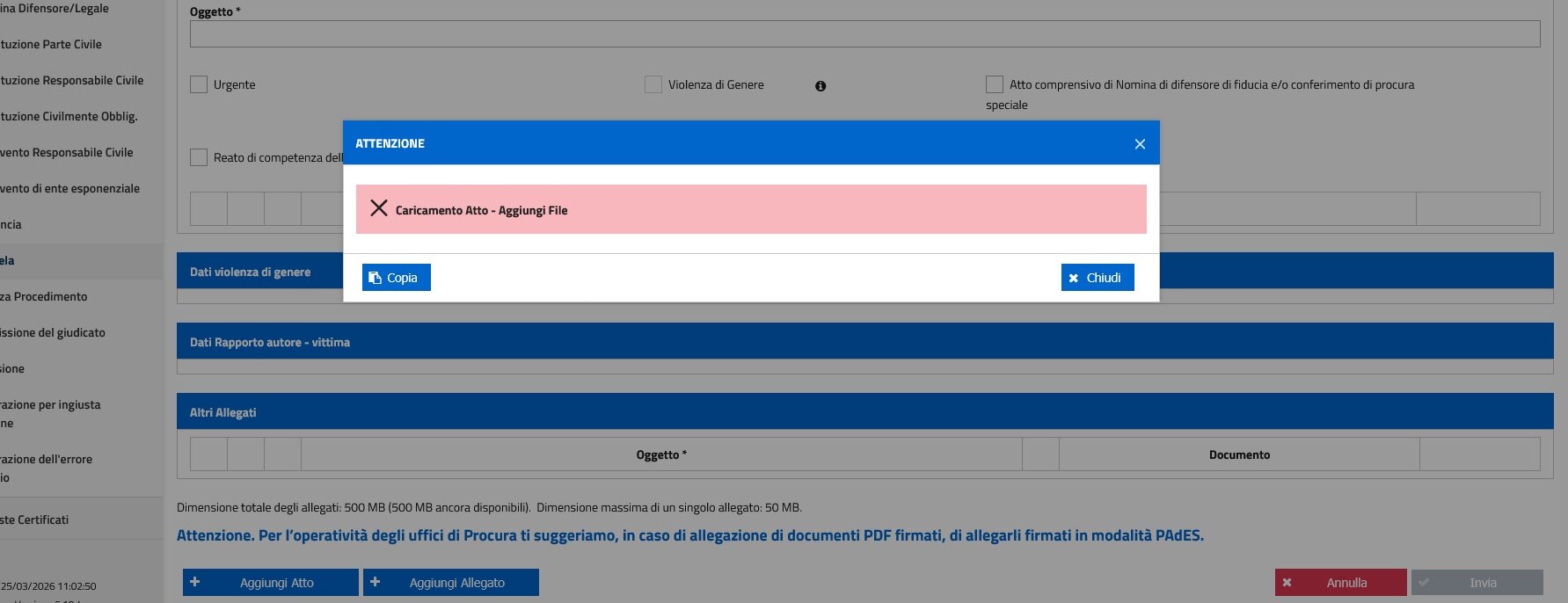Click Aggiungi Atto button
The image size is (1568, 603).
pyautogui.click(x=270, y=583)
